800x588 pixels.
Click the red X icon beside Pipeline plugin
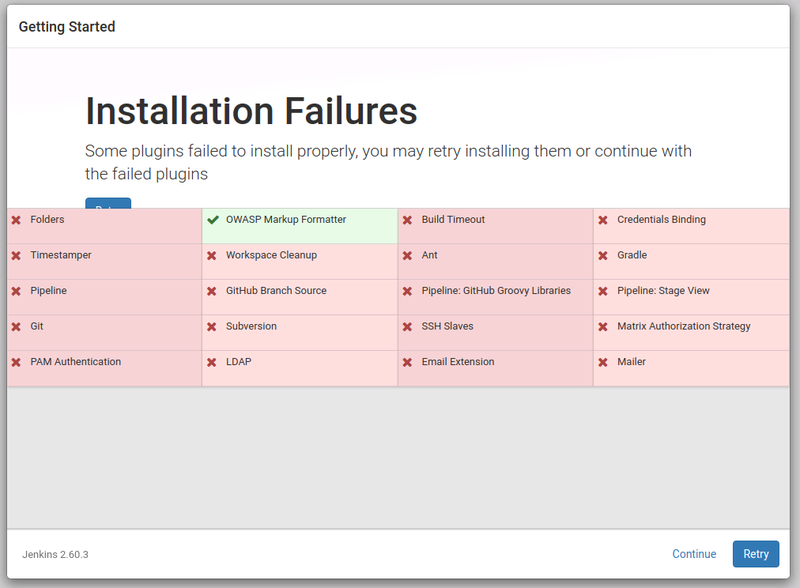point(16,291)
